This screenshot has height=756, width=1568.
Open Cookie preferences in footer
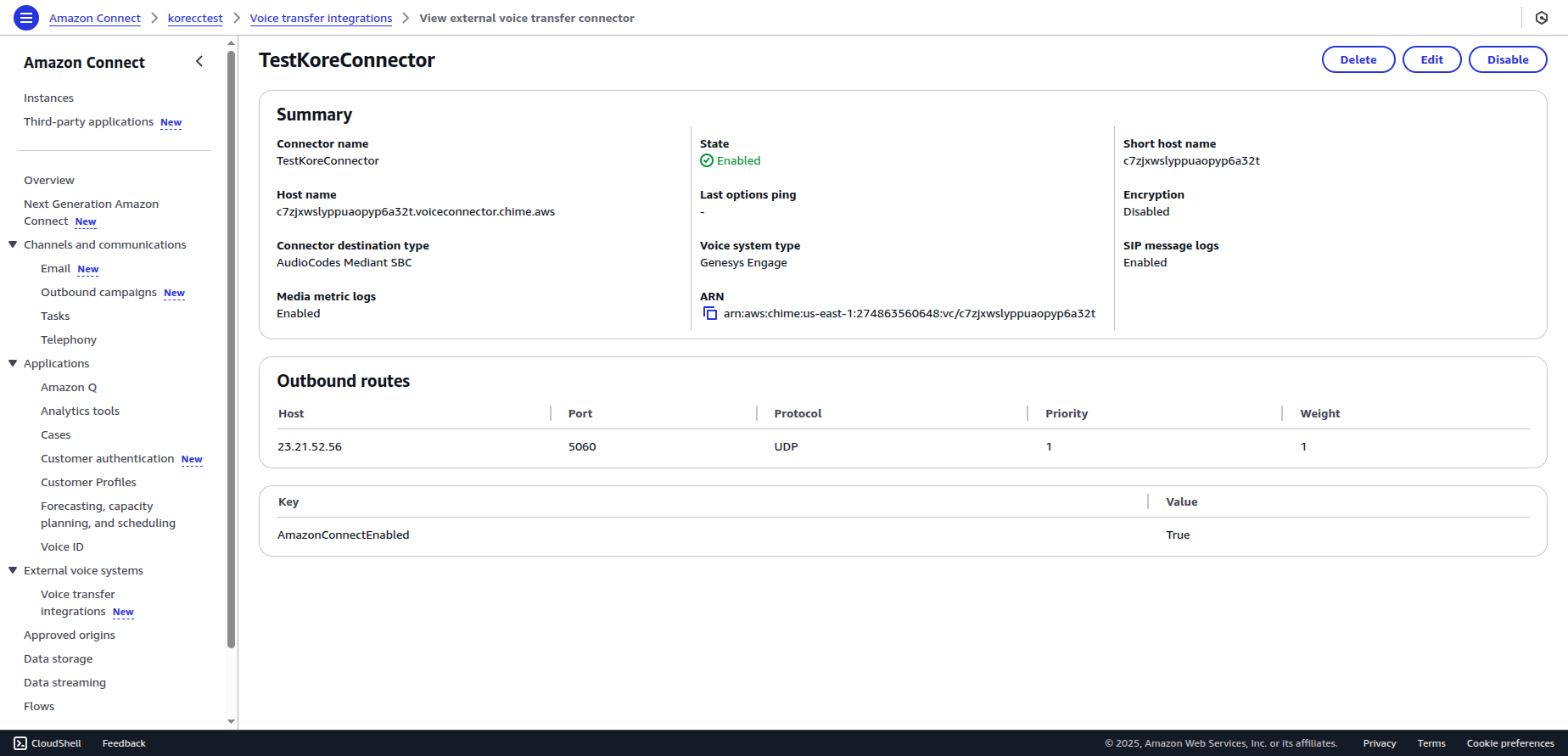(x=1509, y=743)
